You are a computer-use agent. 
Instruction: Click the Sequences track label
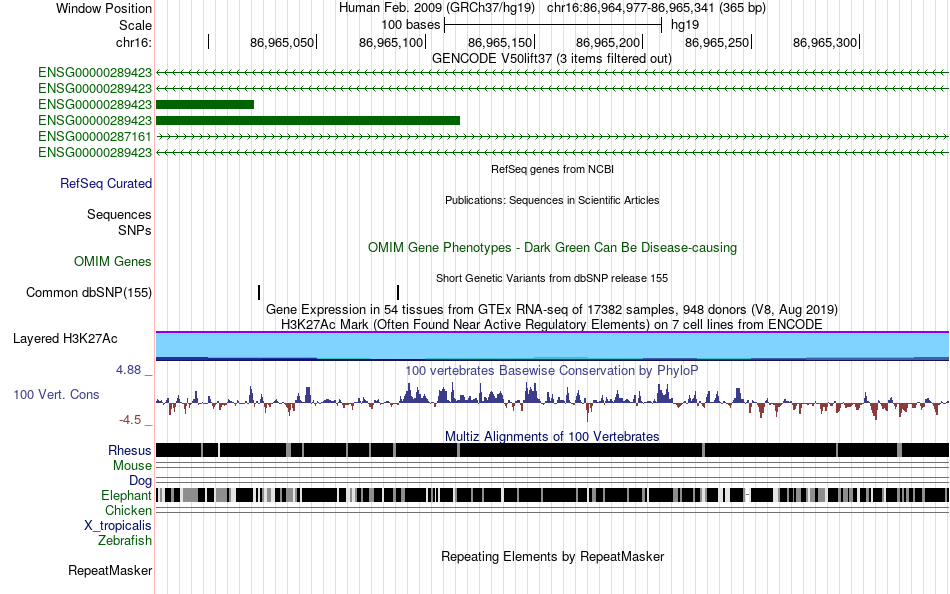119,214
